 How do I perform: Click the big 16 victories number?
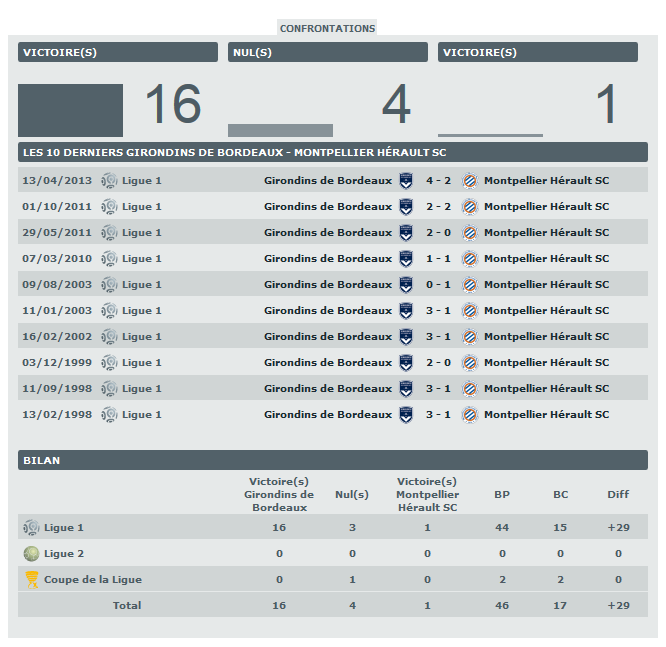click(173, 104)
